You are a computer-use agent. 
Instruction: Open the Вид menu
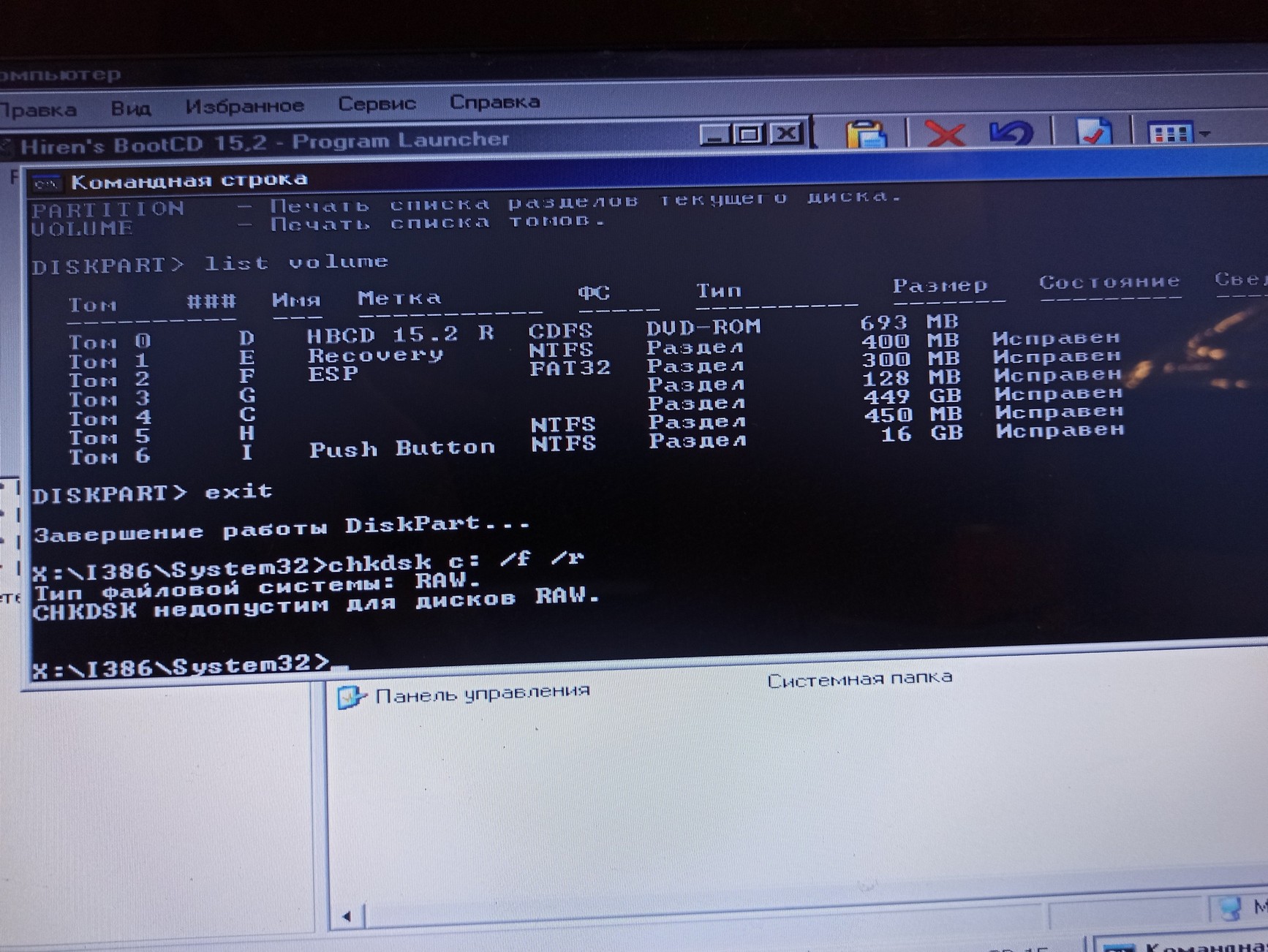click(131, 108)
